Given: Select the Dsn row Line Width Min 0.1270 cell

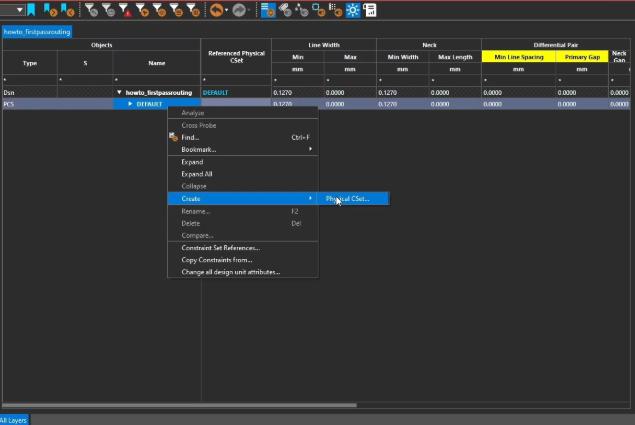Looking at the screenshot, I should click(x=298, y=92).
